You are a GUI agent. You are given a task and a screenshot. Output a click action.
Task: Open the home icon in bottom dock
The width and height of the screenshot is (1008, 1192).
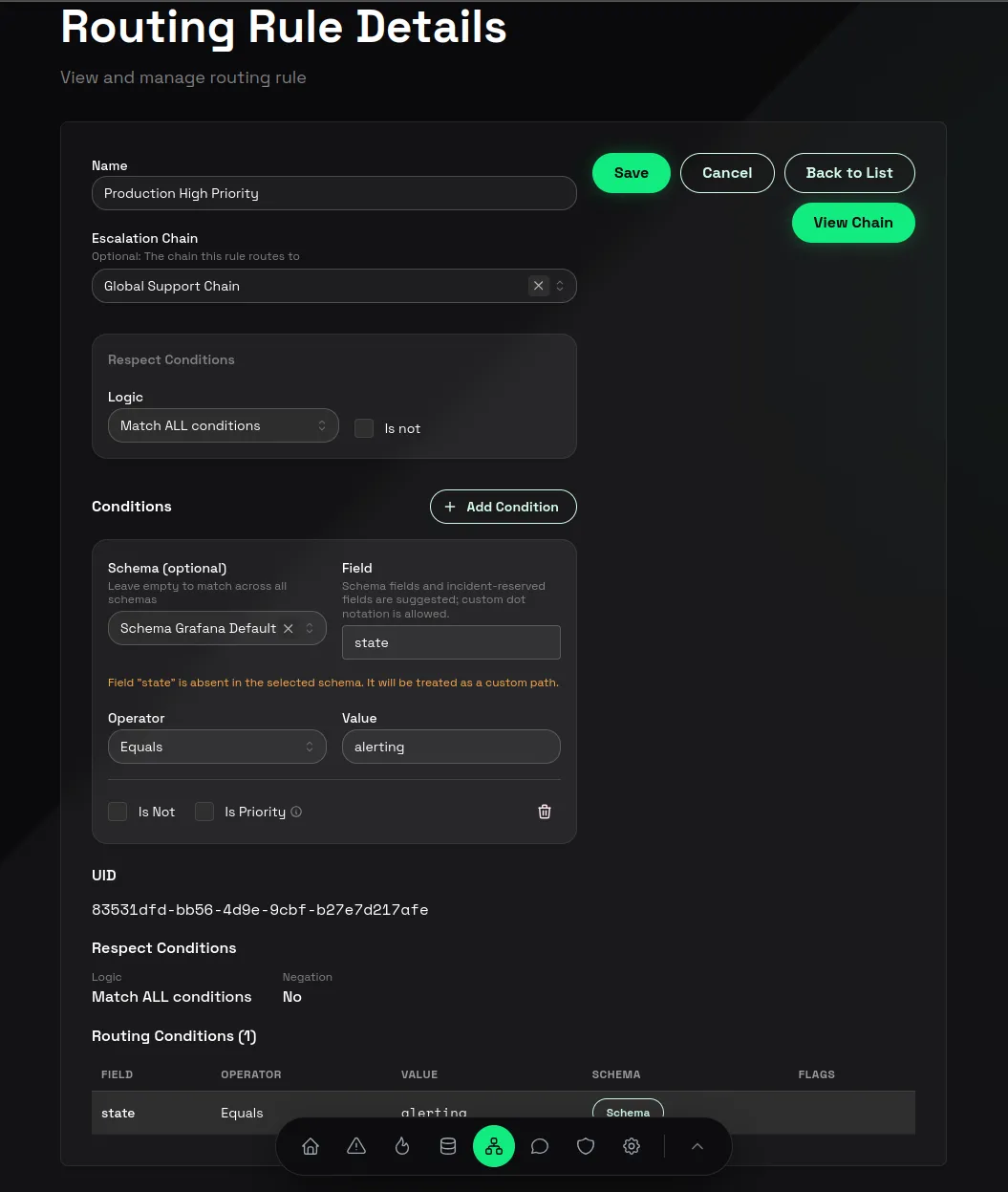point(311,1146)
